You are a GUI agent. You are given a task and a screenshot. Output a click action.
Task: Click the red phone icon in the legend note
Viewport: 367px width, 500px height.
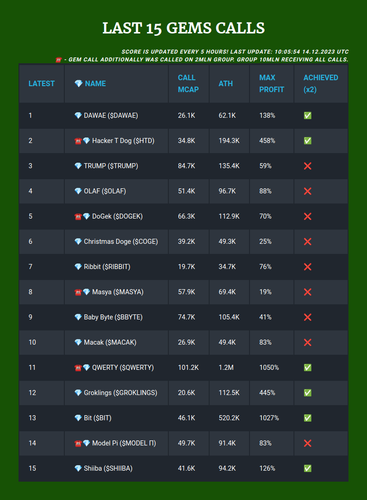(59, 60)
